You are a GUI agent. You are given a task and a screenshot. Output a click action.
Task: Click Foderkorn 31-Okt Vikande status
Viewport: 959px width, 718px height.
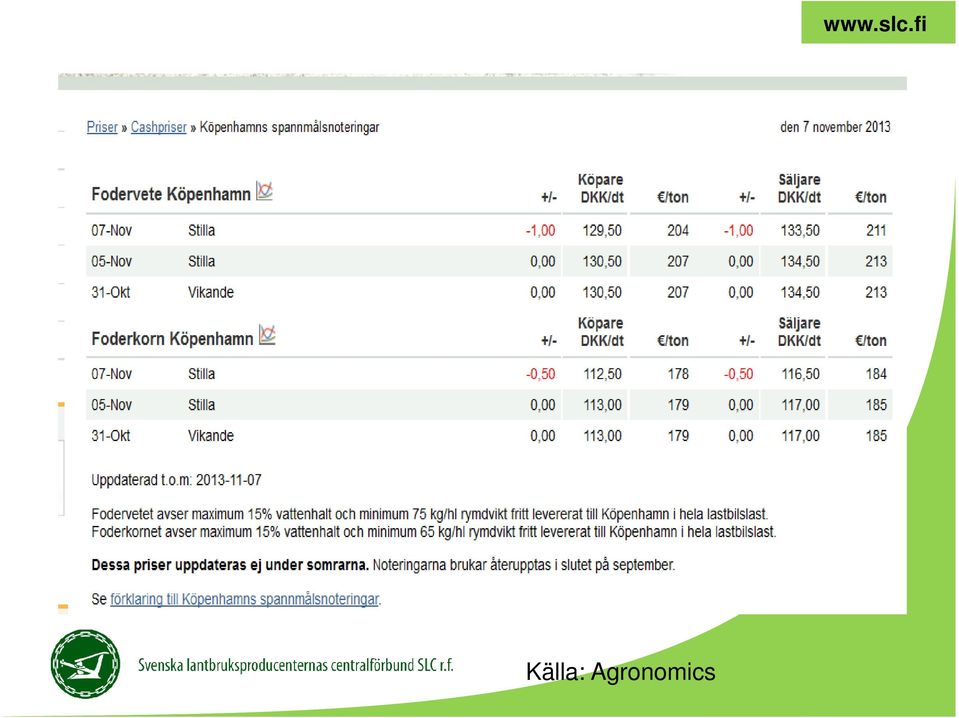pos(211,436)
